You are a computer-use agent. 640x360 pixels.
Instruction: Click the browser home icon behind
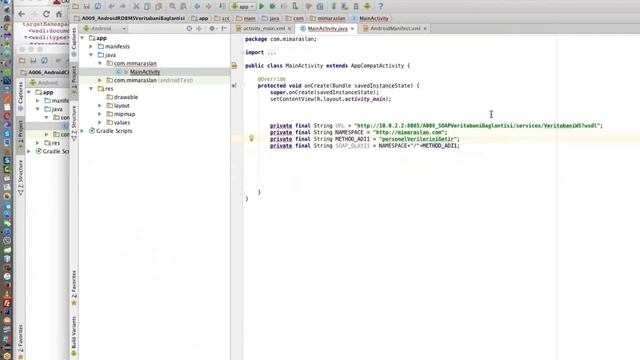point(59,14)
